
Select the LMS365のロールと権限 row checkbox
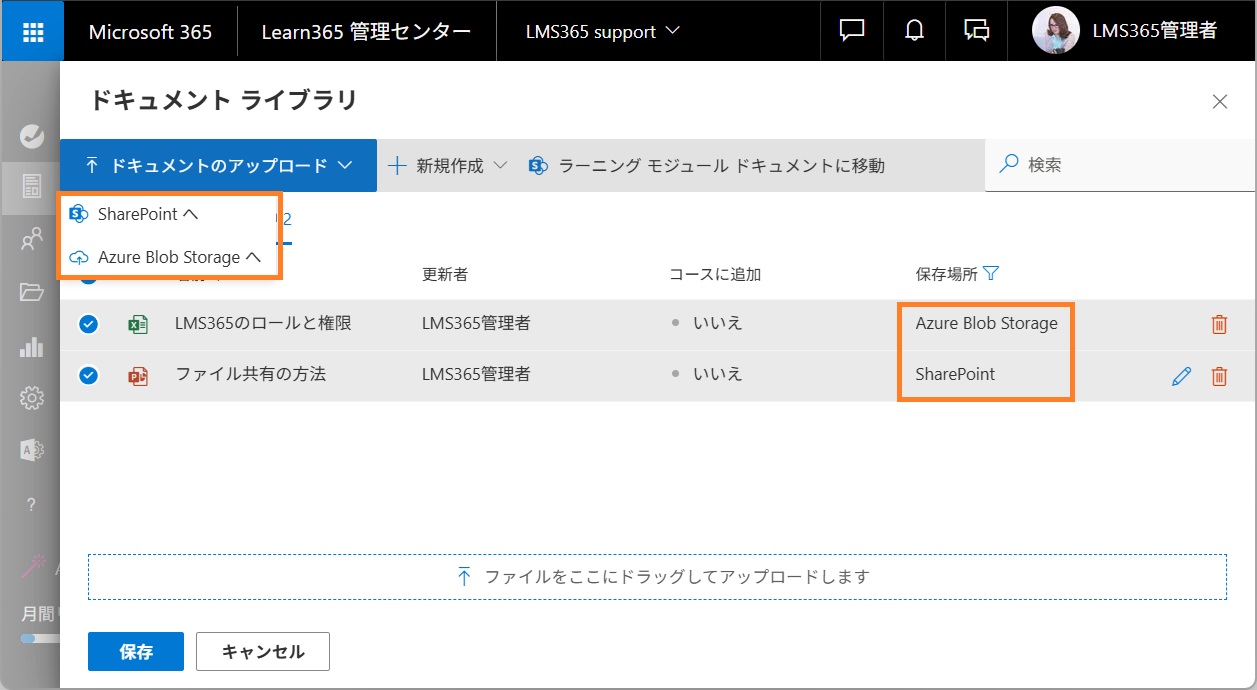click(88, 324)
